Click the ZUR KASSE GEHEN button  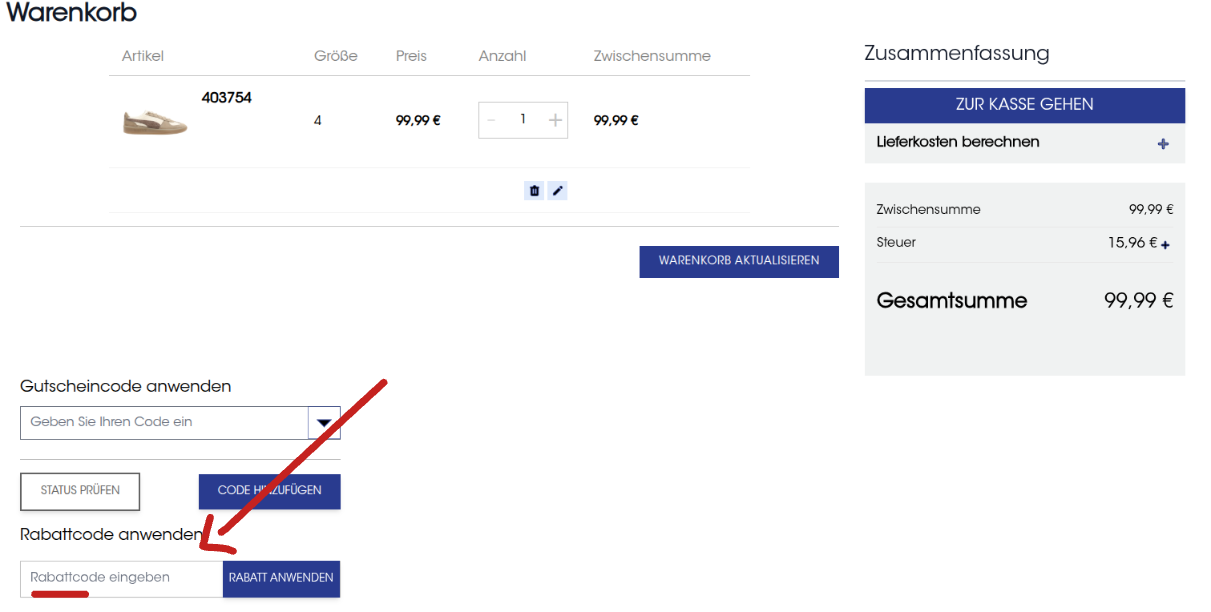pos(1024,105)
